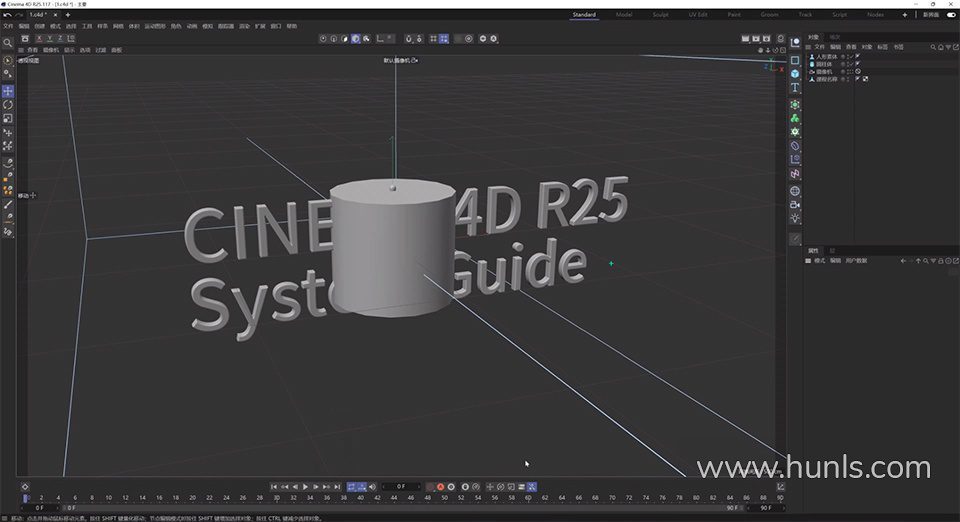Open the 帮助 main menu
The image size is (960, 522).
pos(292,26)
